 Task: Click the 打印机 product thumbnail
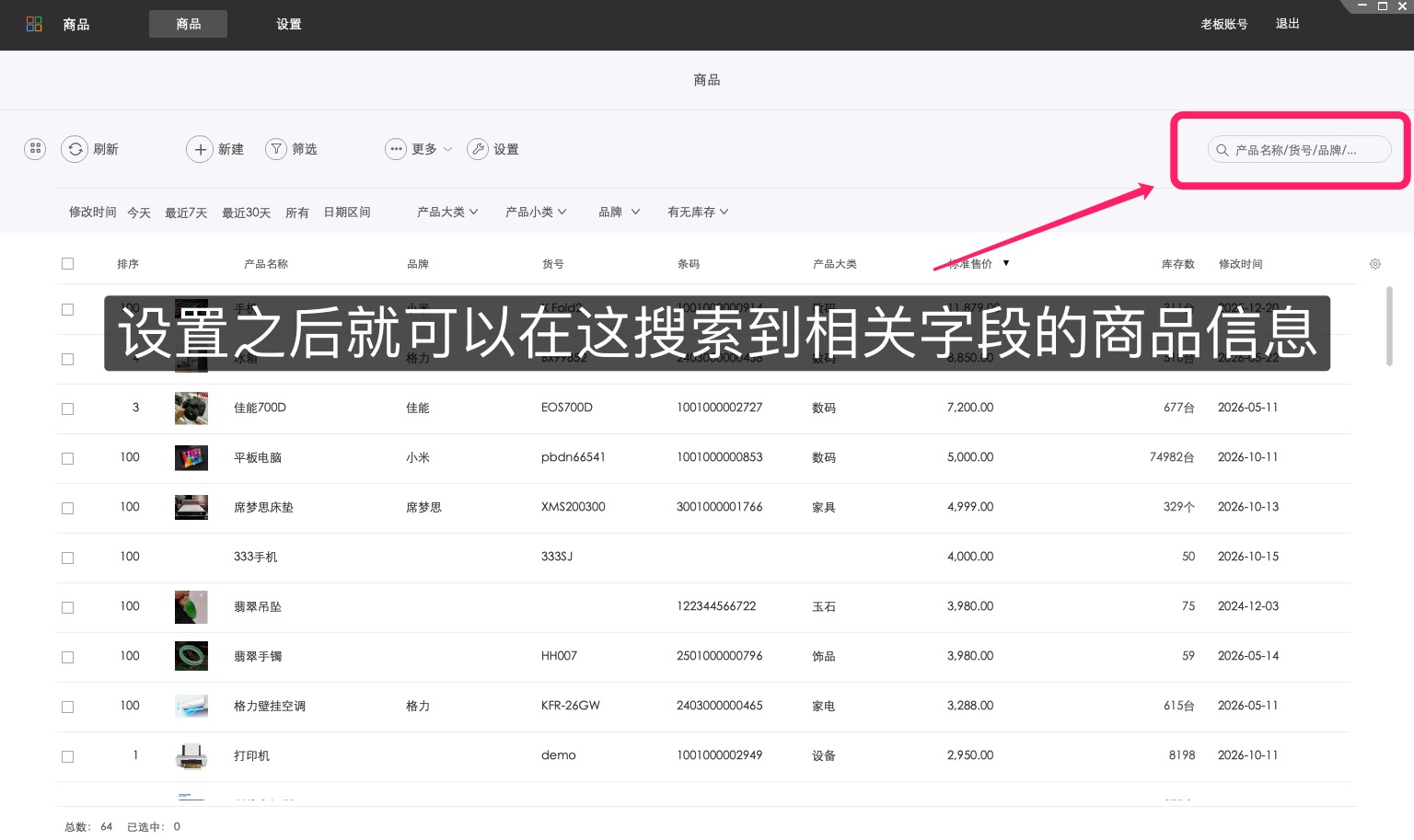pos(191,755)
